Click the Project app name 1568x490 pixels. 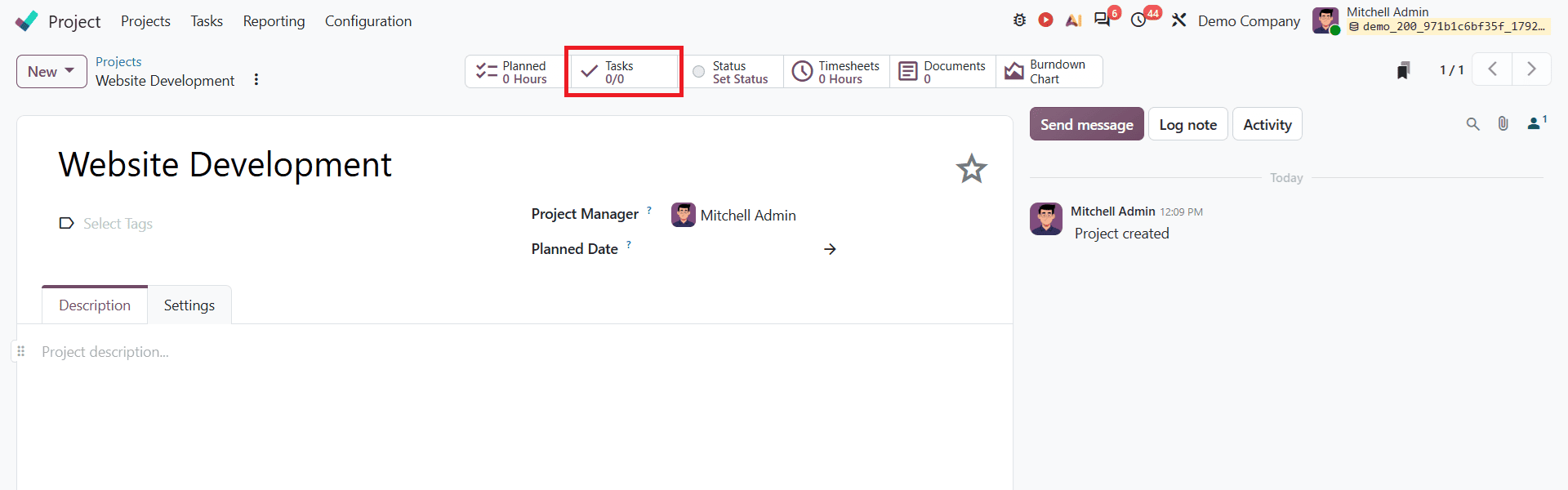[x=74, y=22]
